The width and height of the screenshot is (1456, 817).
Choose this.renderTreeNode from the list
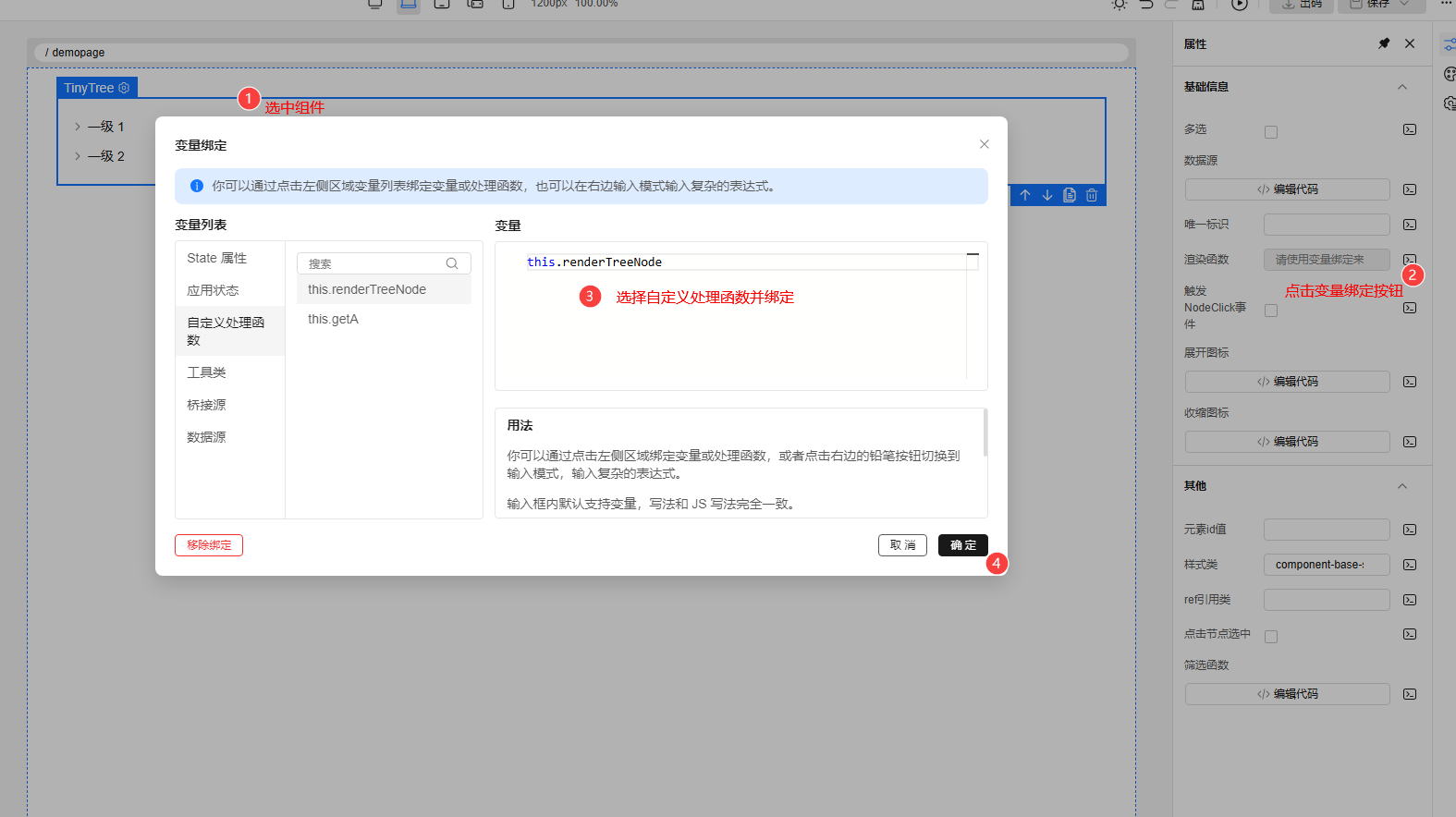pyautogui.click(x=384, y=289)
